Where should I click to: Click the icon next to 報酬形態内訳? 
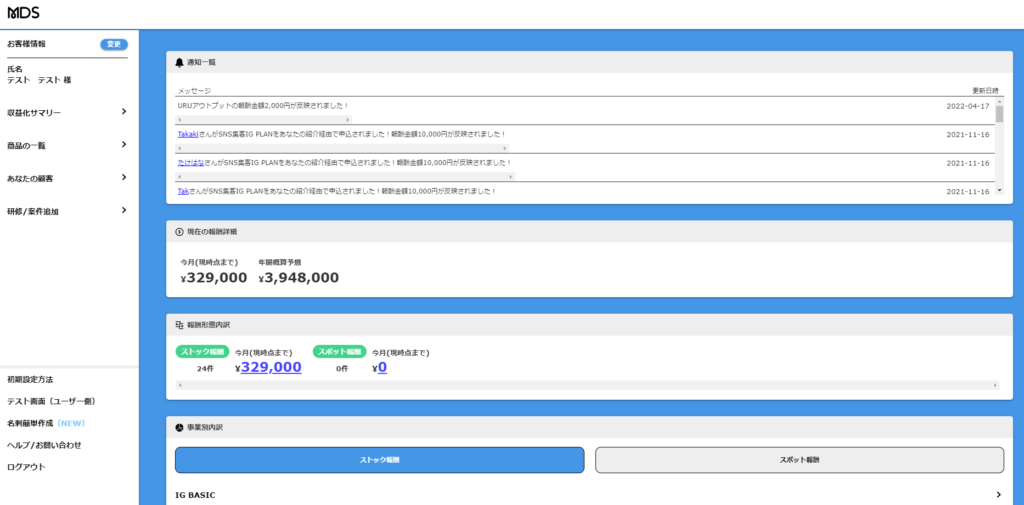click(179, 325)
